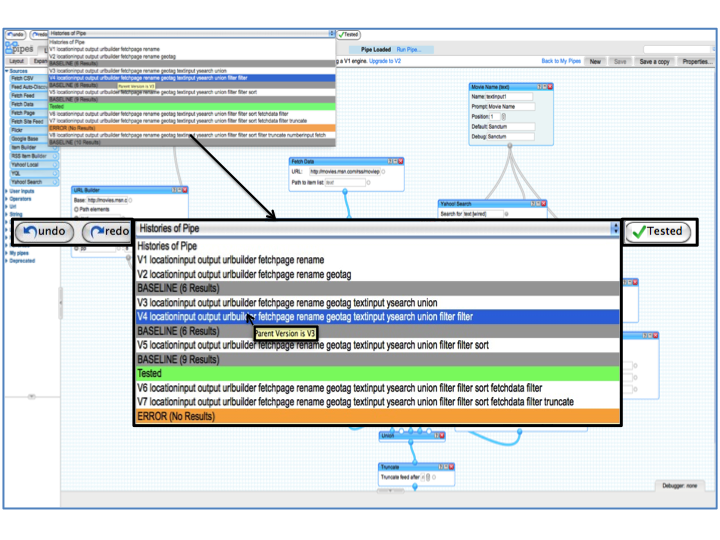Click the add icon on Yahoo! Local source
The image size is (720, 540).
point(55,165)
